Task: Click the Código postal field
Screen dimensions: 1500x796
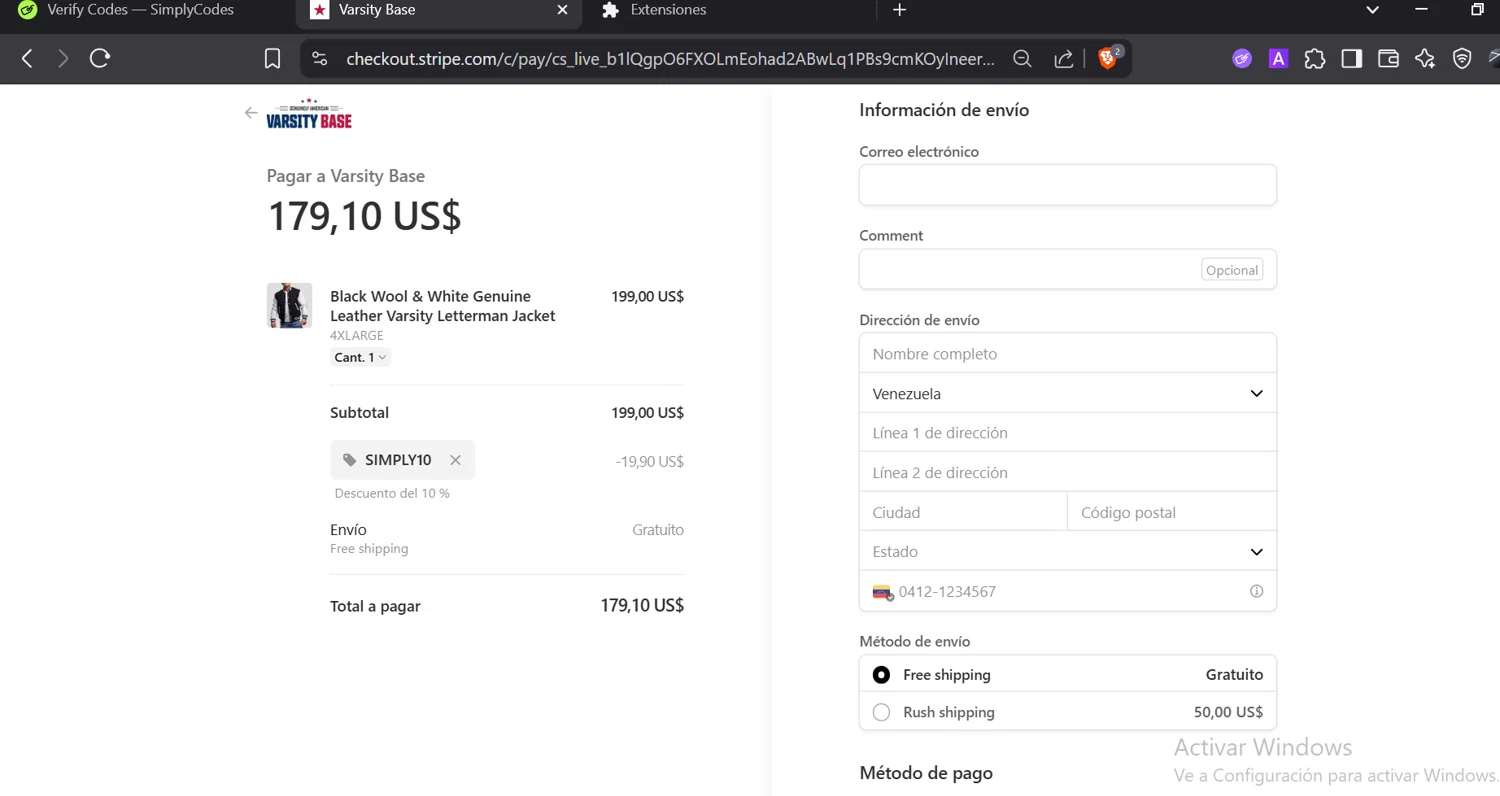Action: [x=1172, y=512]
